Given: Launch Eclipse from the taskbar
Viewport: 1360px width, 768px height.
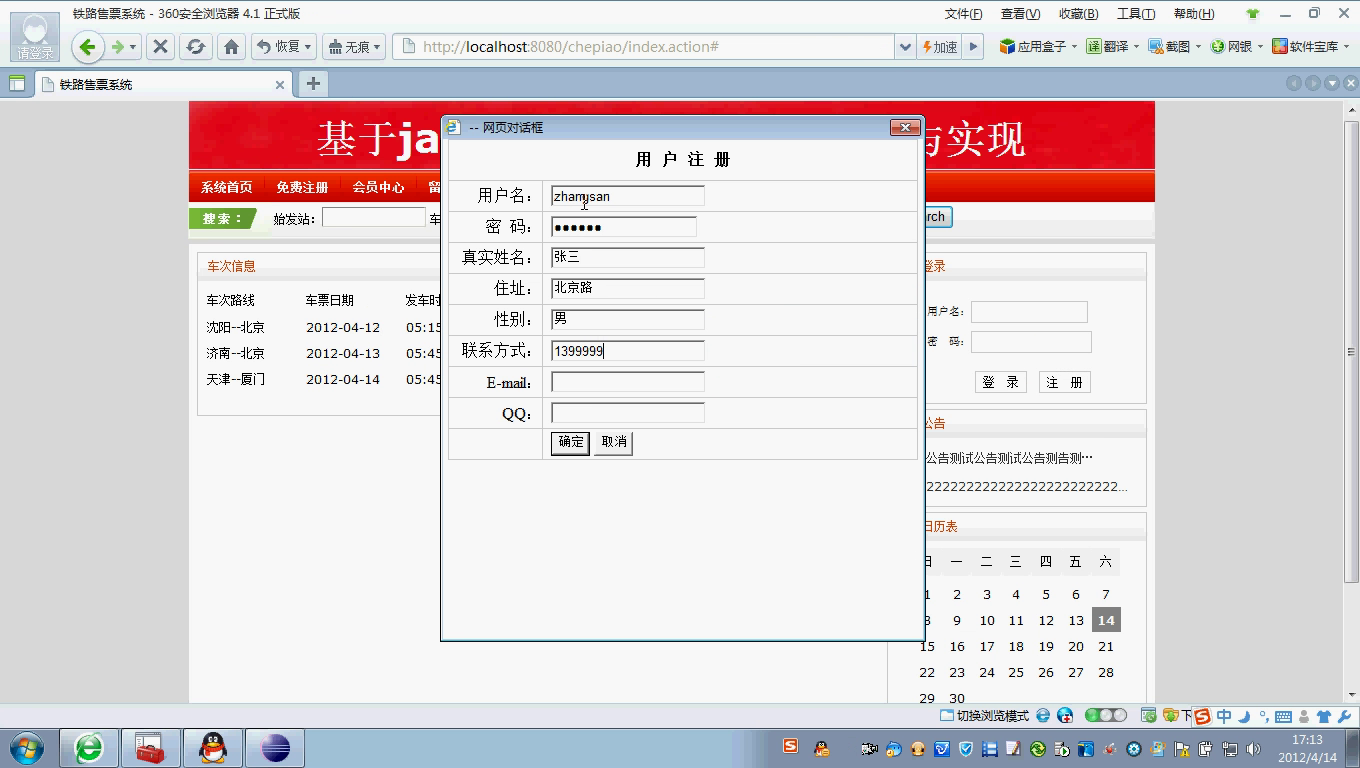Looking at the screenshot, I should click(274, 748).
